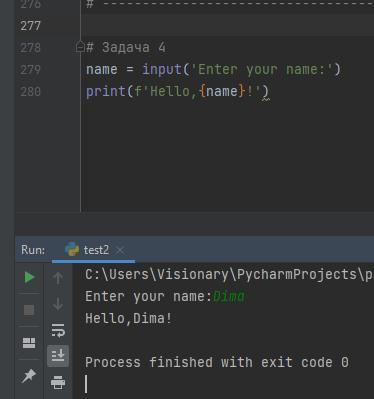
Task: Rerun test2 with the green play icon
Action: (29, 277)
